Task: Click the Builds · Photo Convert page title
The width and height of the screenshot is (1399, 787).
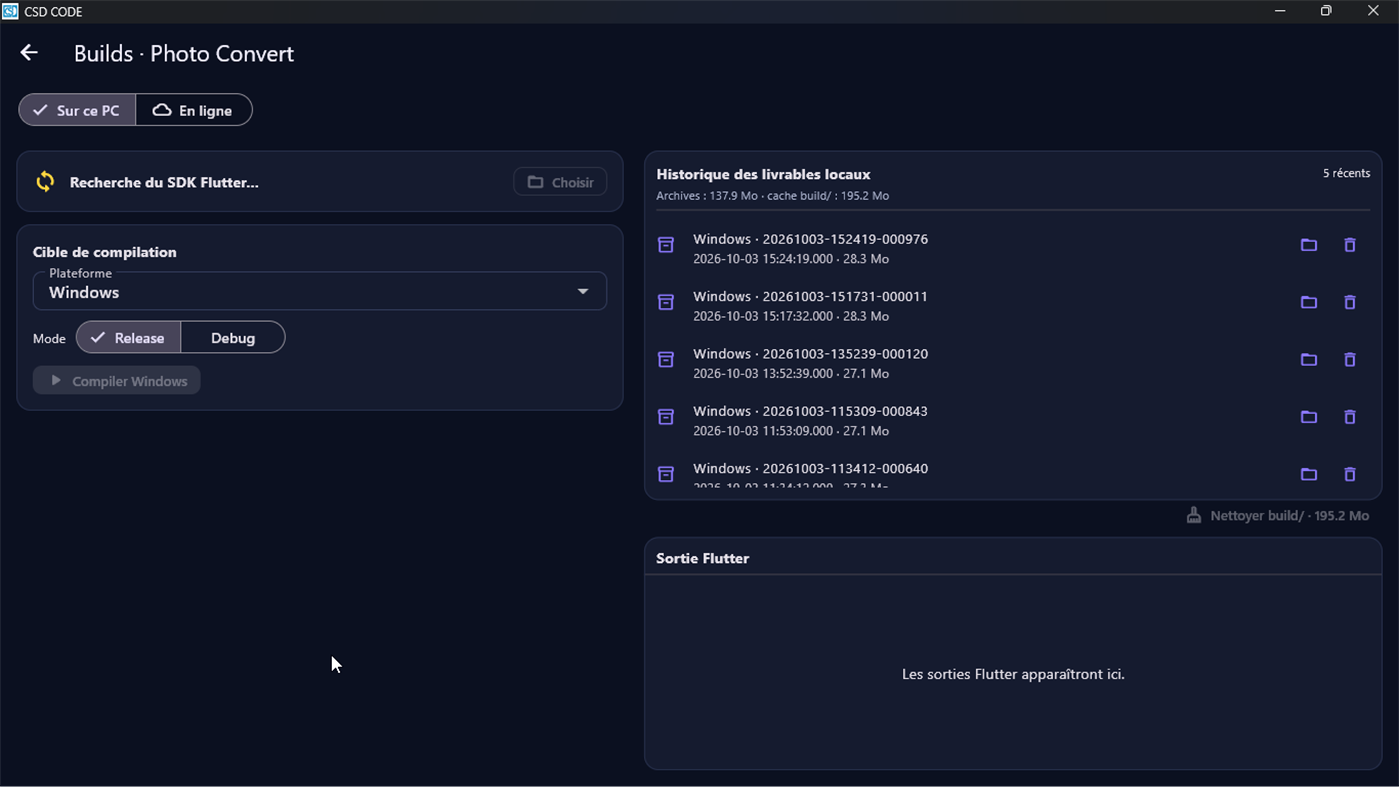Action: 184,54
